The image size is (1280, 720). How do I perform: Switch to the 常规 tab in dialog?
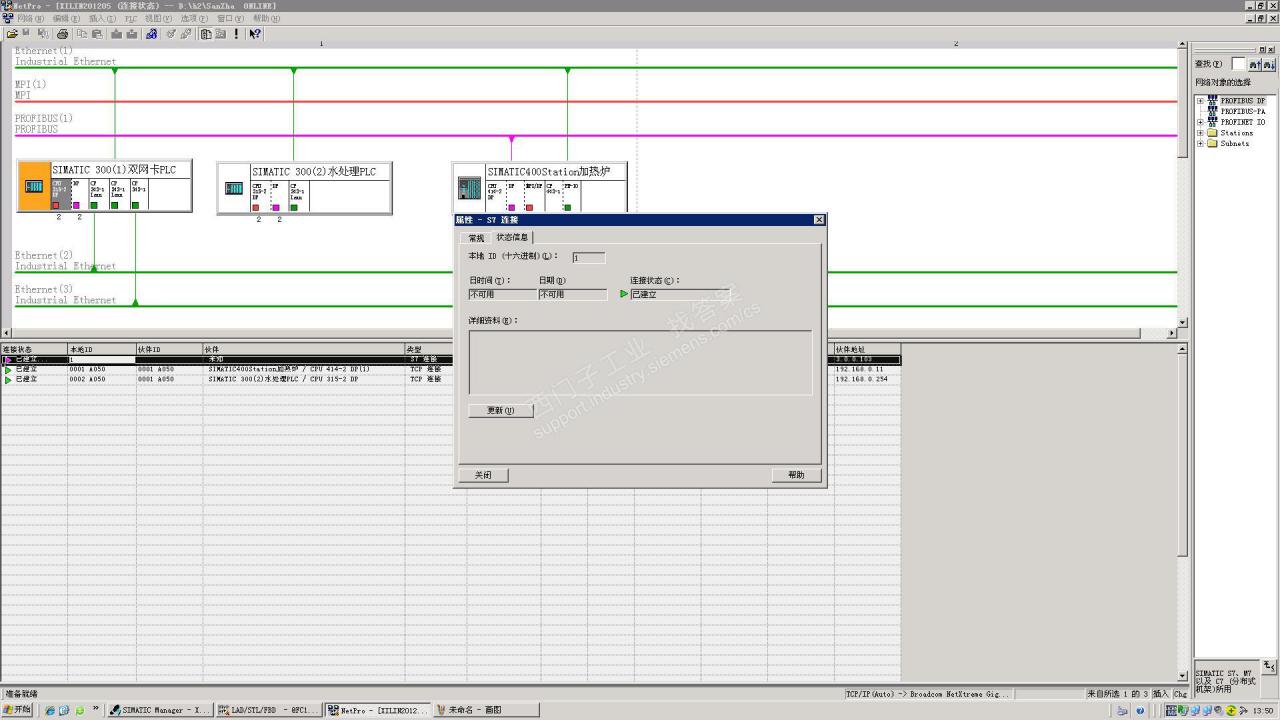[x=476, y=238]
